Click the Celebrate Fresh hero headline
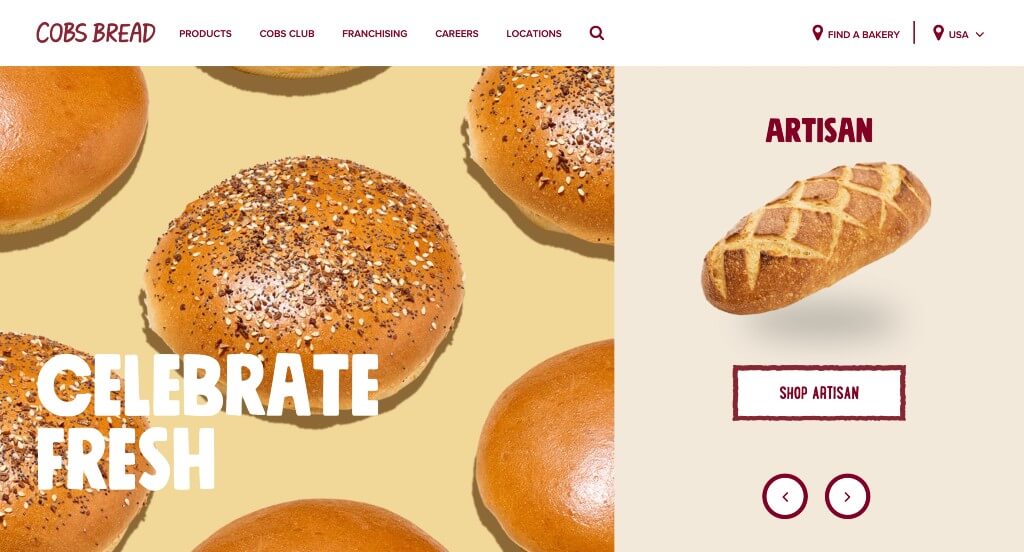 pos(208,422)
